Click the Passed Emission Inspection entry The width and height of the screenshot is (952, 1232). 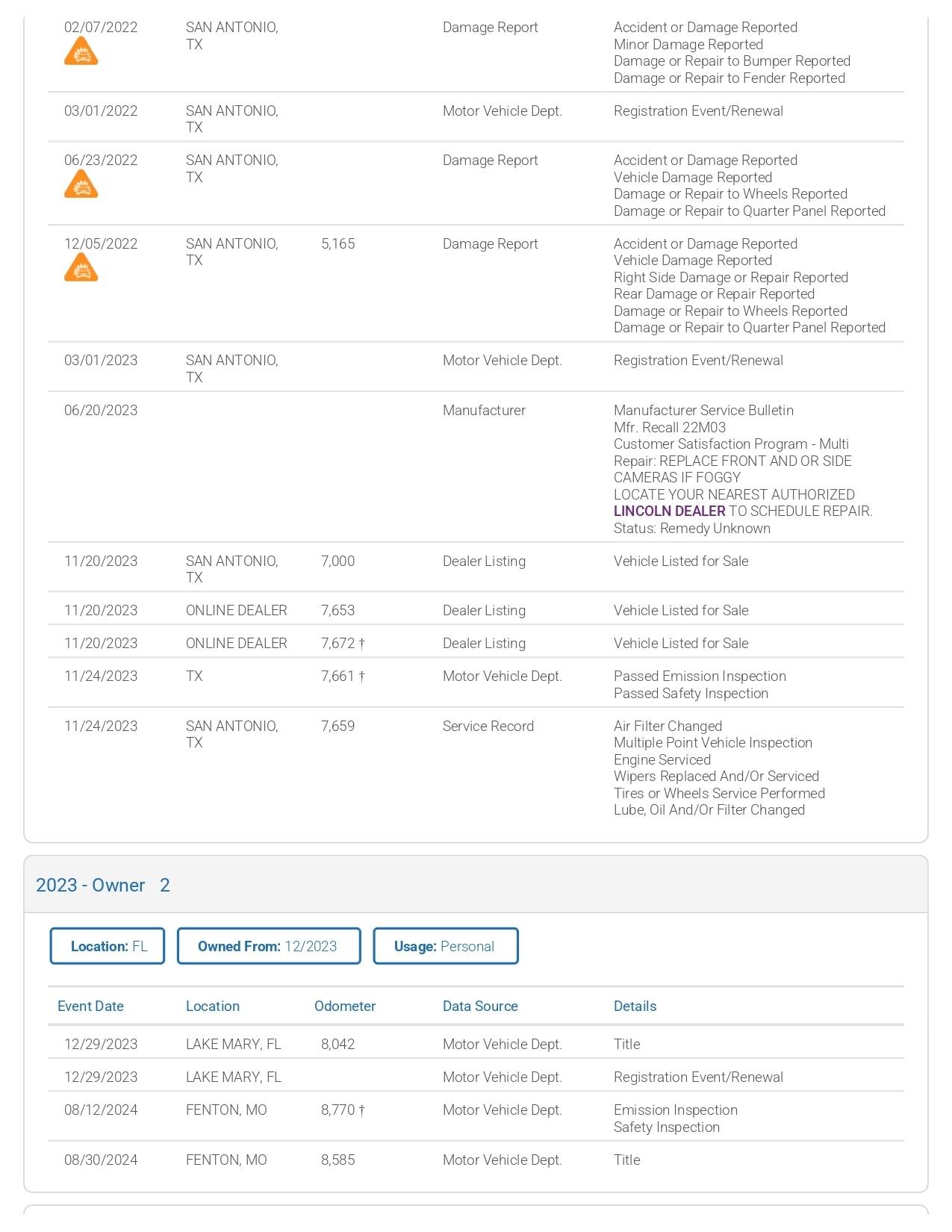(700, 676)
